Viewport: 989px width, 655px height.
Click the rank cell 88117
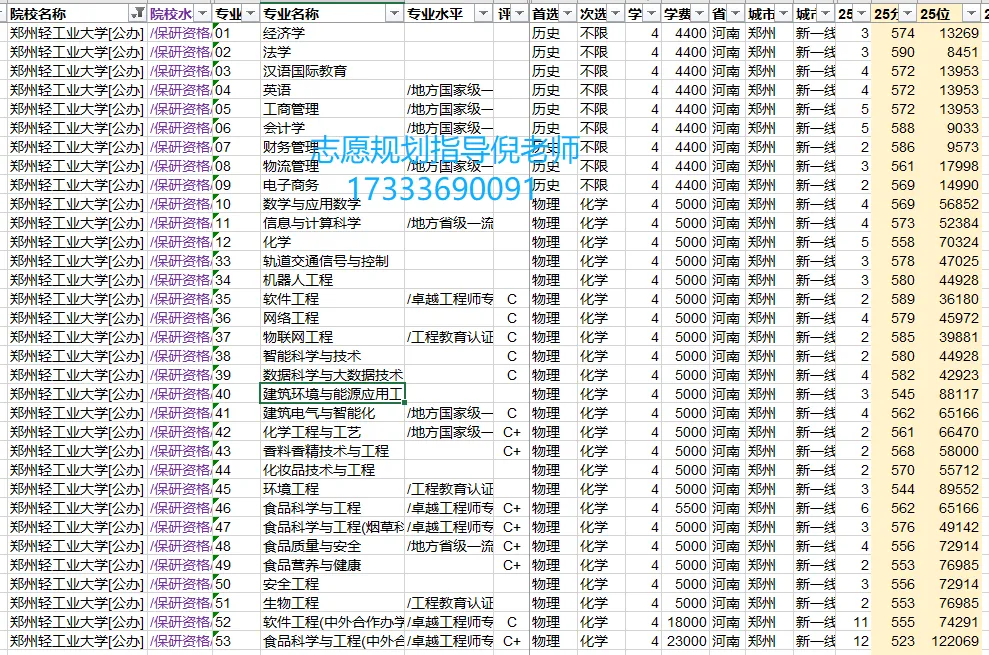point(949,394)
